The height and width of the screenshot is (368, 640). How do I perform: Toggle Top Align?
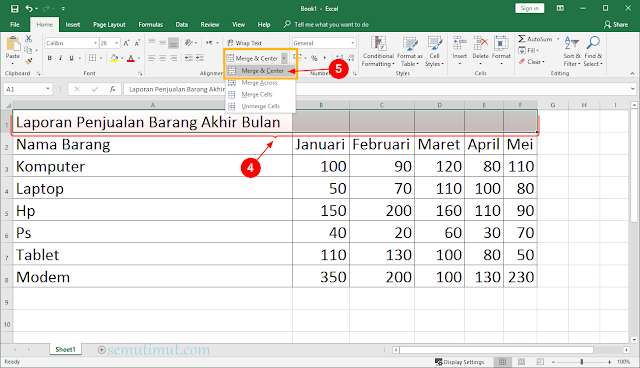[x=152, y=42]
